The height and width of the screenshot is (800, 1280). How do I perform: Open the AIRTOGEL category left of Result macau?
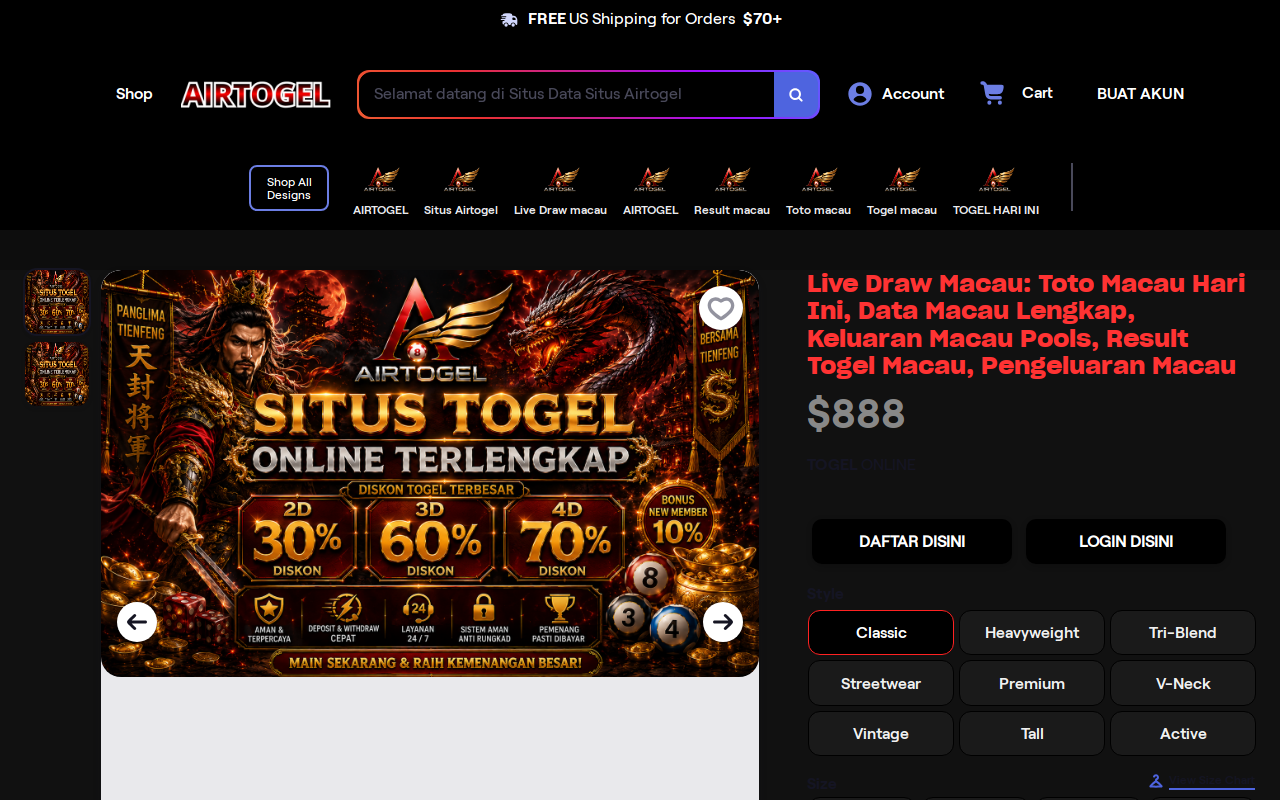[x=651, y=191]
